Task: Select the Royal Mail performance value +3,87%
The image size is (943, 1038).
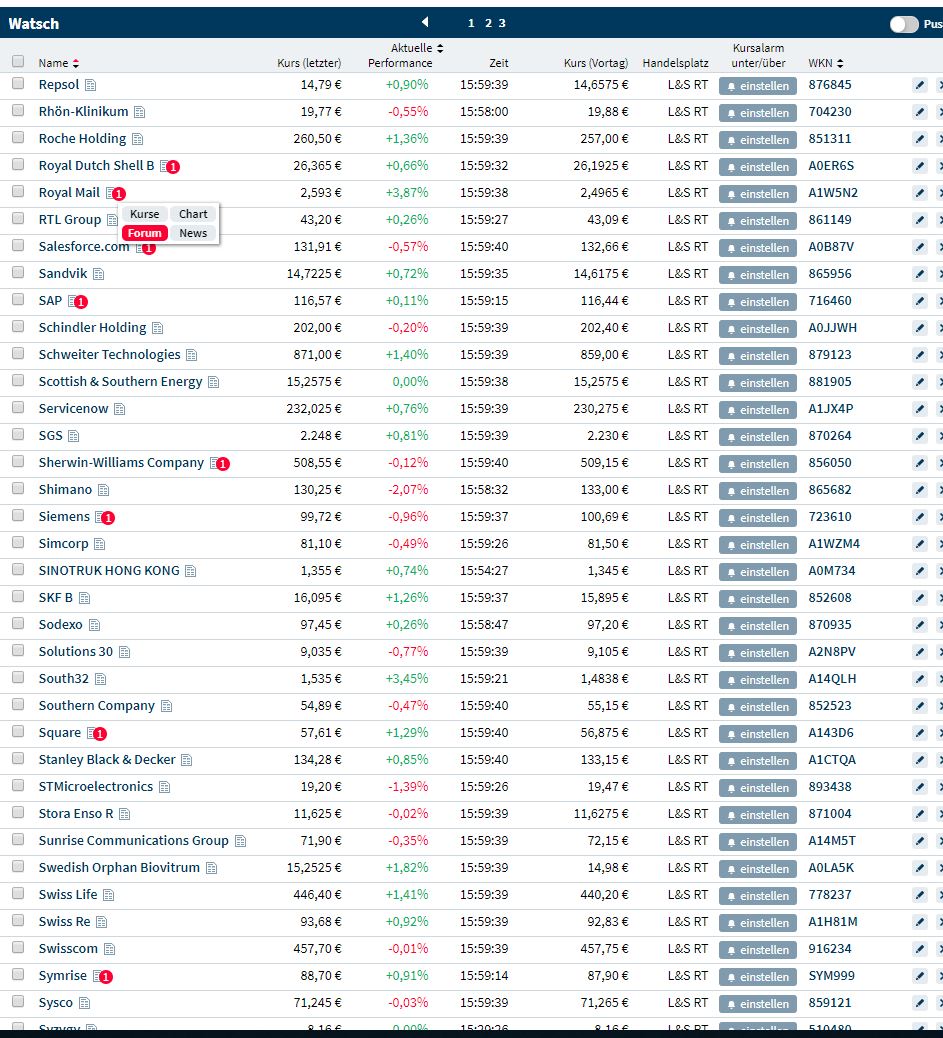Action: [407, 193]
